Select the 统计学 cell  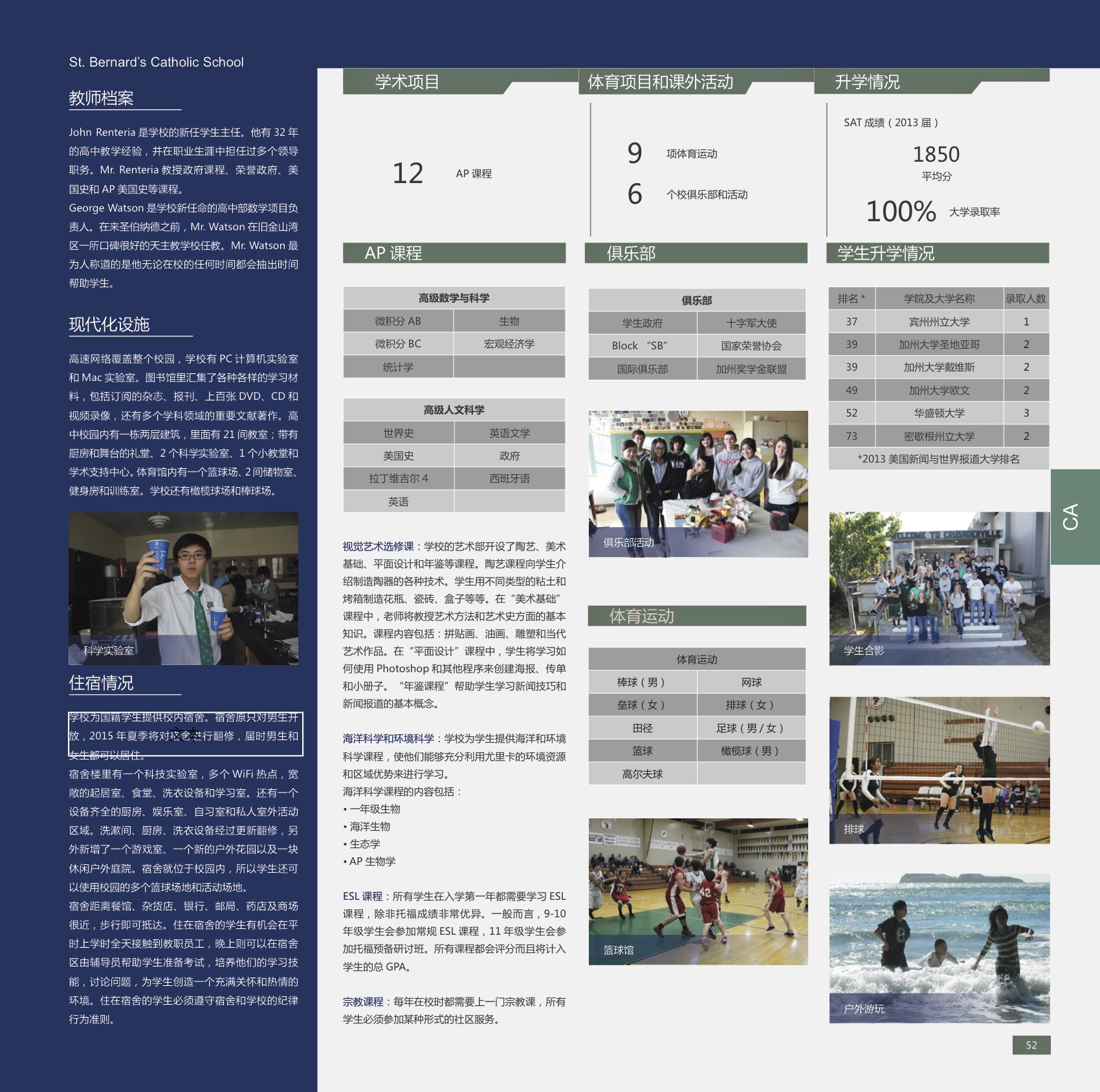point(398,367)
